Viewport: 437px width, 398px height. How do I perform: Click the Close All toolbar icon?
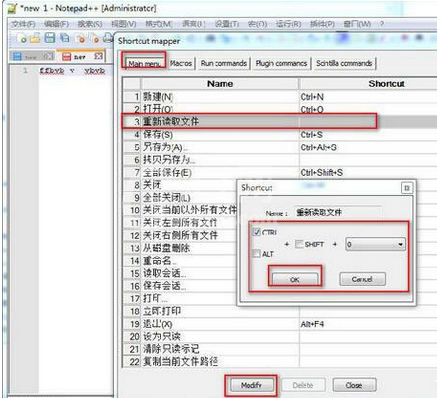[95, 39]
